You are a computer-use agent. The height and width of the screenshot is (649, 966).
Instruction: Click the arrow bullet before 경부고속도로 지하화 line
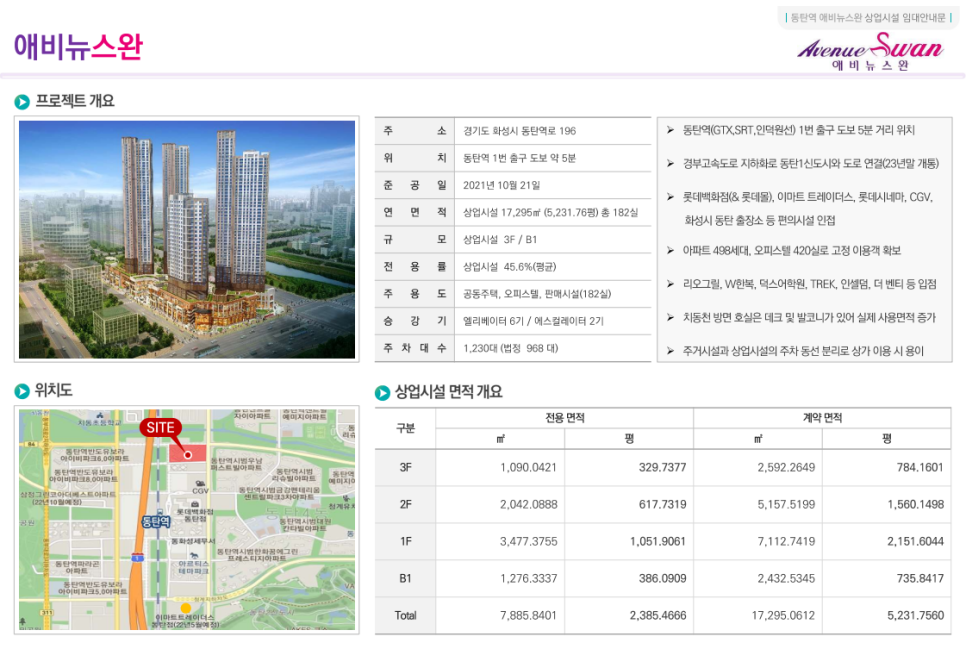(x=670, y=163)
